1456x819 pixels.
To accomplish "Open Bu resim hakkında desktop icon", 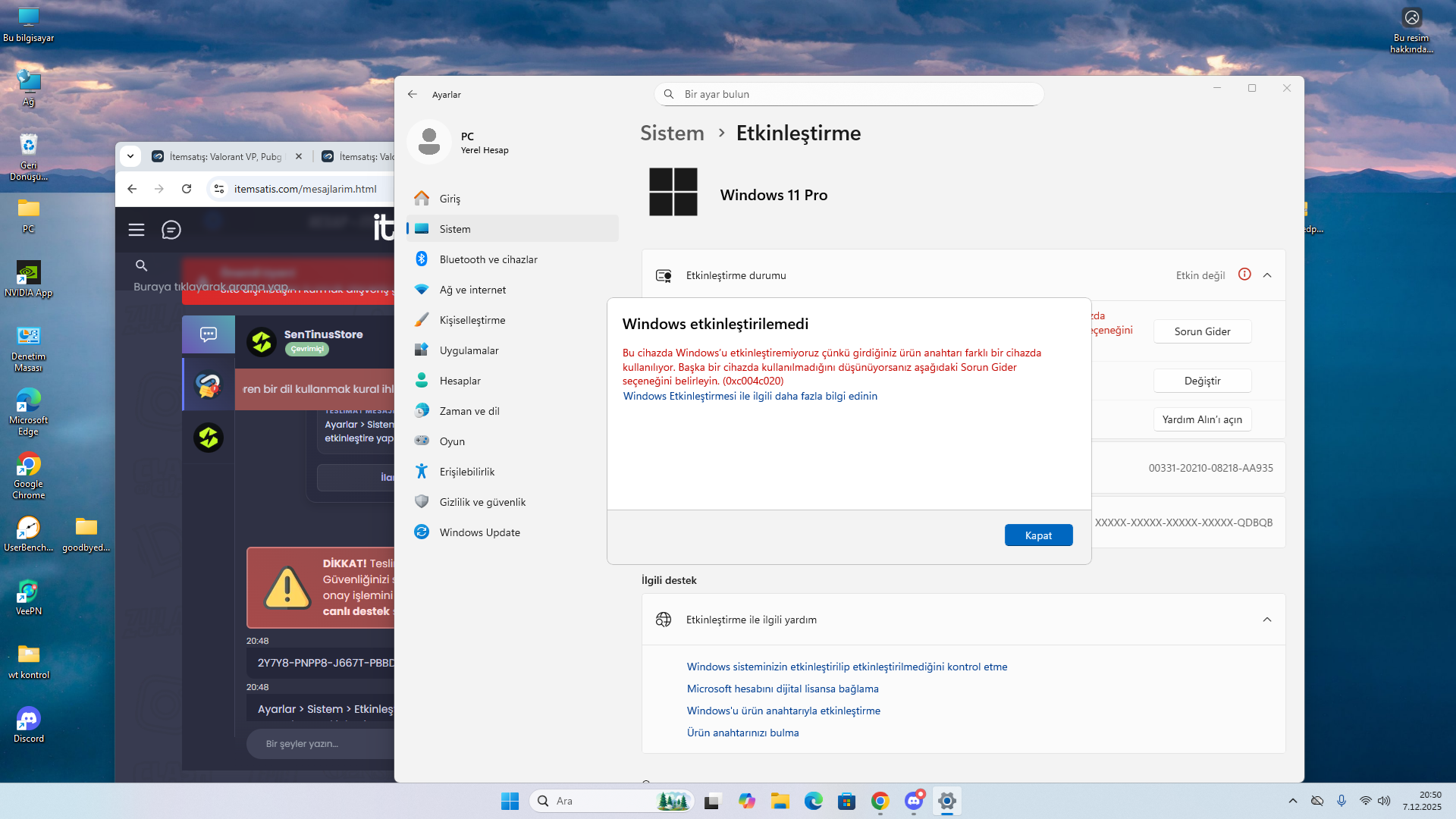I will point(1411,30).
